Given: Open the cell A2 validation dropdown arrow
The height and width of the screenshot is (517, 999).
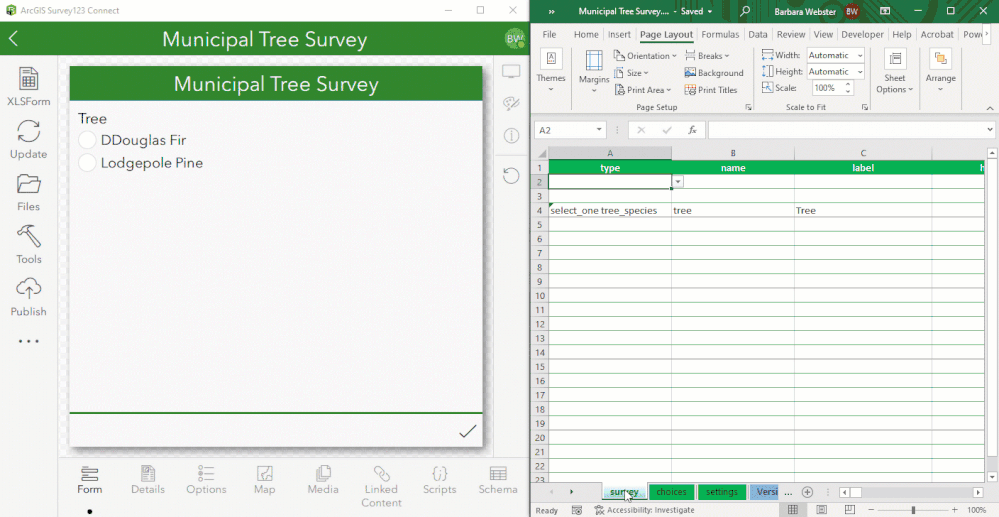Looking at the screenshot, I should [x=678, y=182].
